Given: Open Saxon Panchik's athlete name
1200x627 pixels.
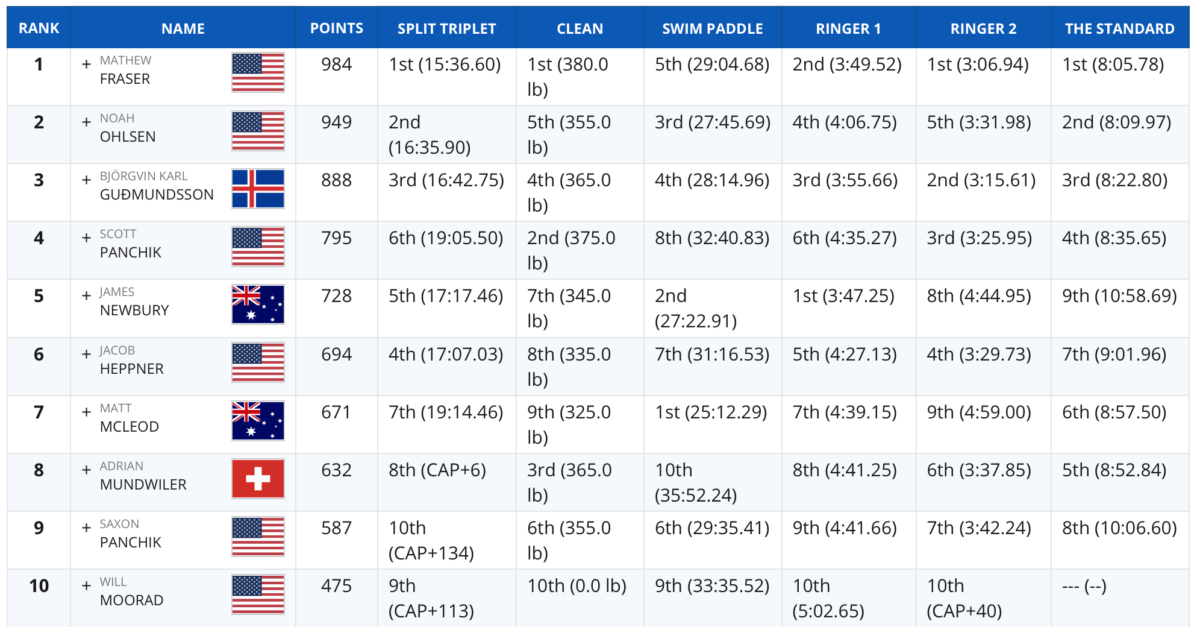Looking at the screenshot, I should point(130,534).
